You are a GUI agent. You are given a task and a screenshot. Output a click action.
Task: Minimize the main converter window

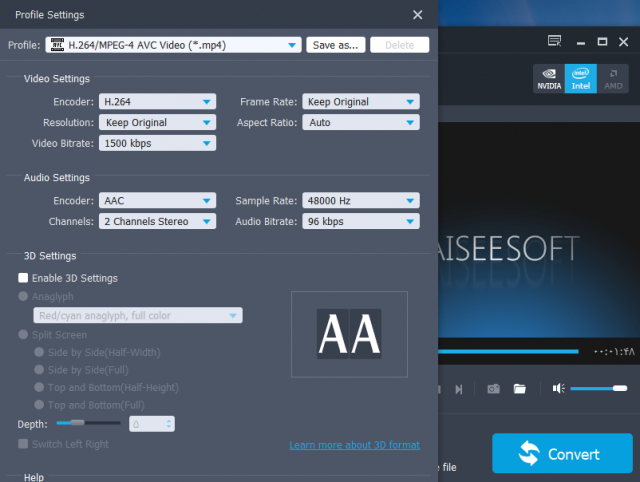[x=581, y=42]
